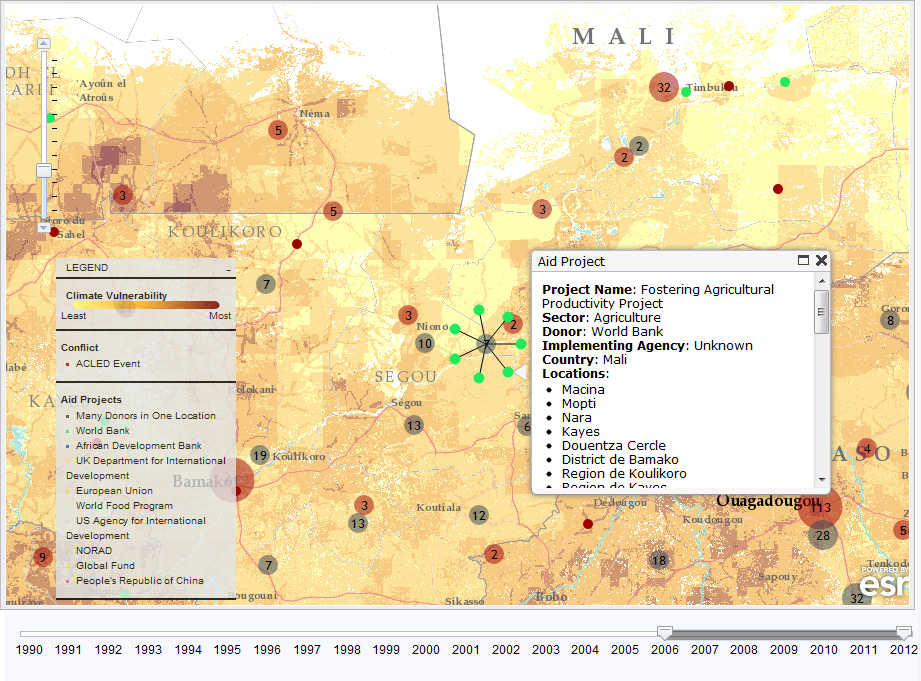Close the Aid Project popup
The width and height of the screenshot is (921, 681).
point(821,260)
